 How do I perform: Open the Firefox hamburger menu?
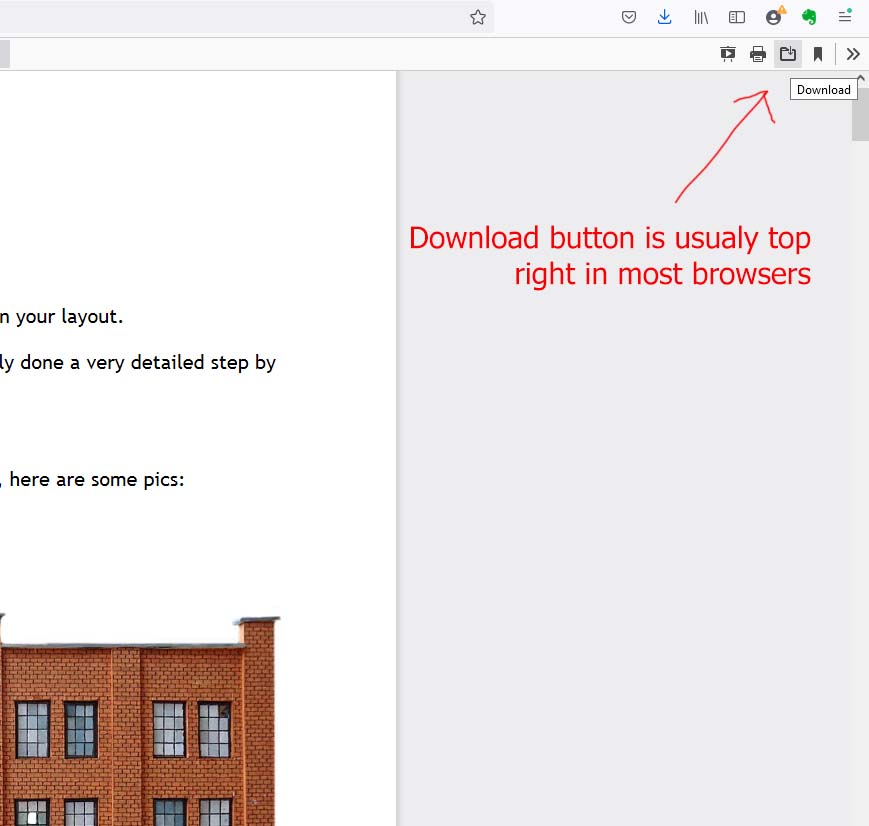click(845, 17)
